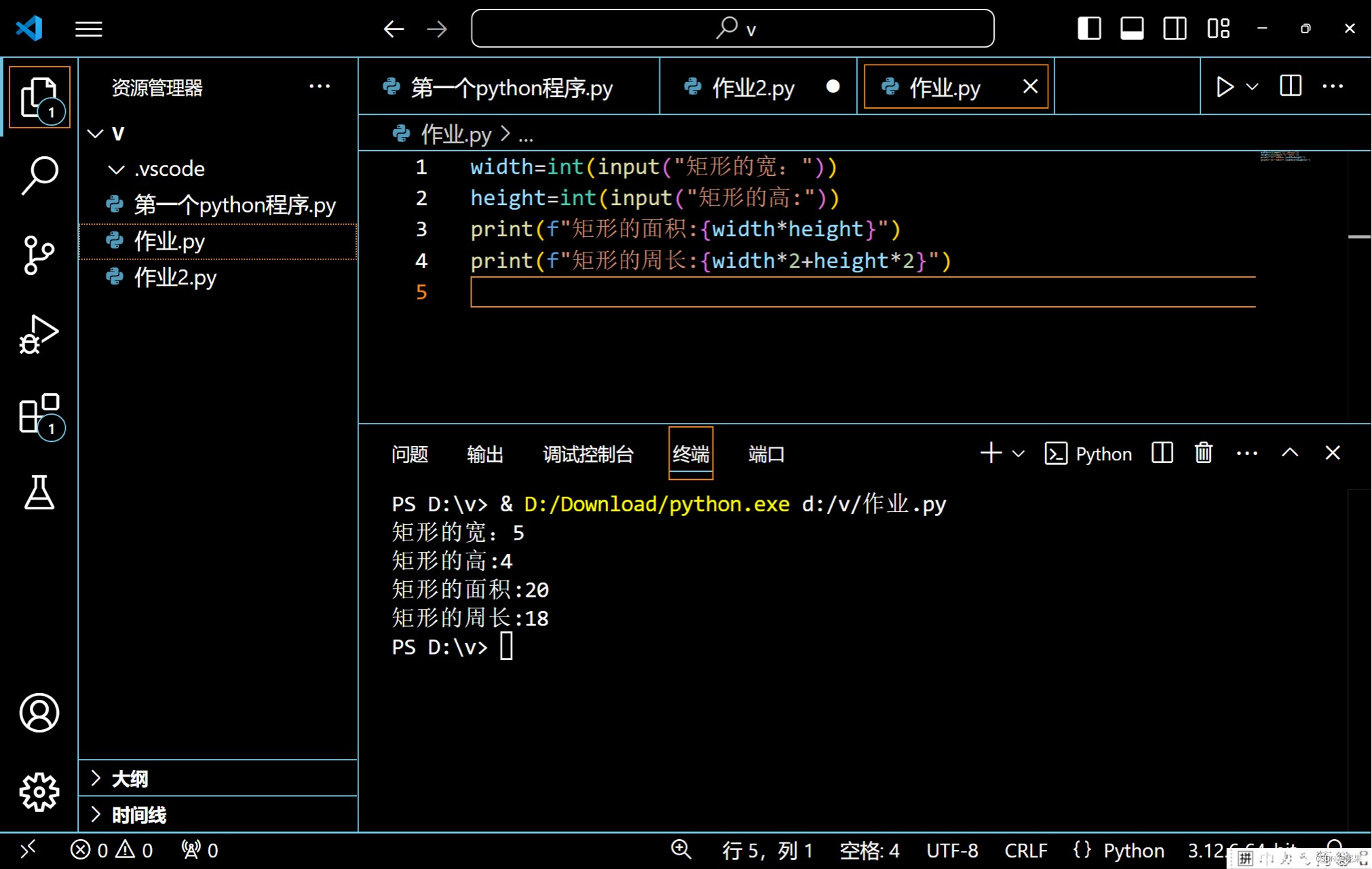Change line ending via CRLF

point(1026,851)
